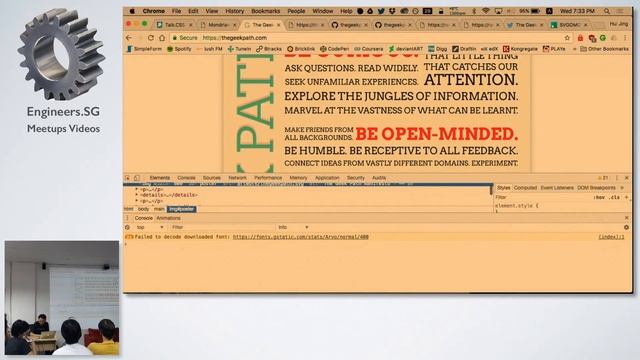The image size is (640, 360).
Task: Open the DevTools Sources tab
Action: (x=211, y=178)
